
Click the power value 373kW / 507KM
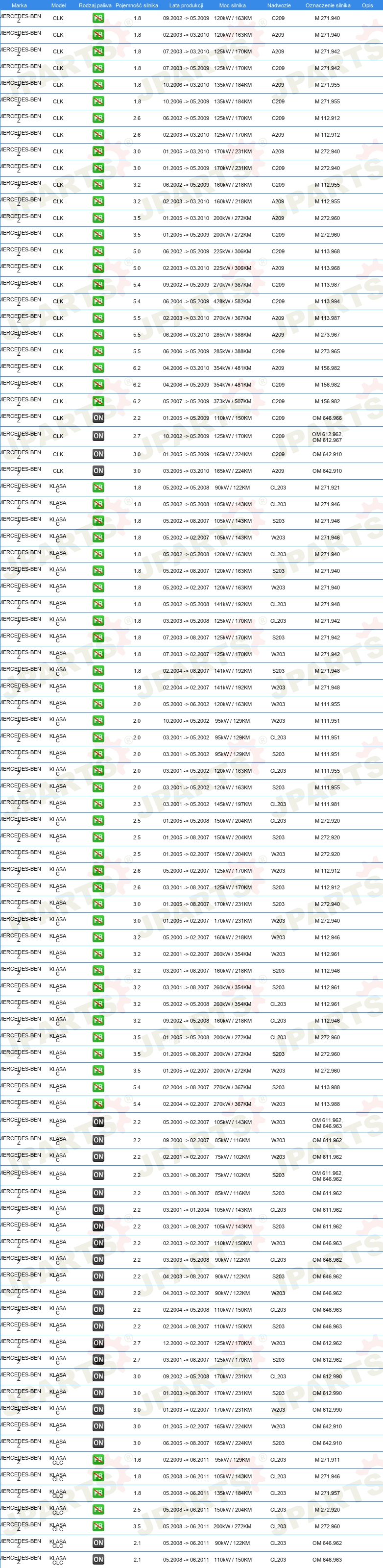click(232, 402)
